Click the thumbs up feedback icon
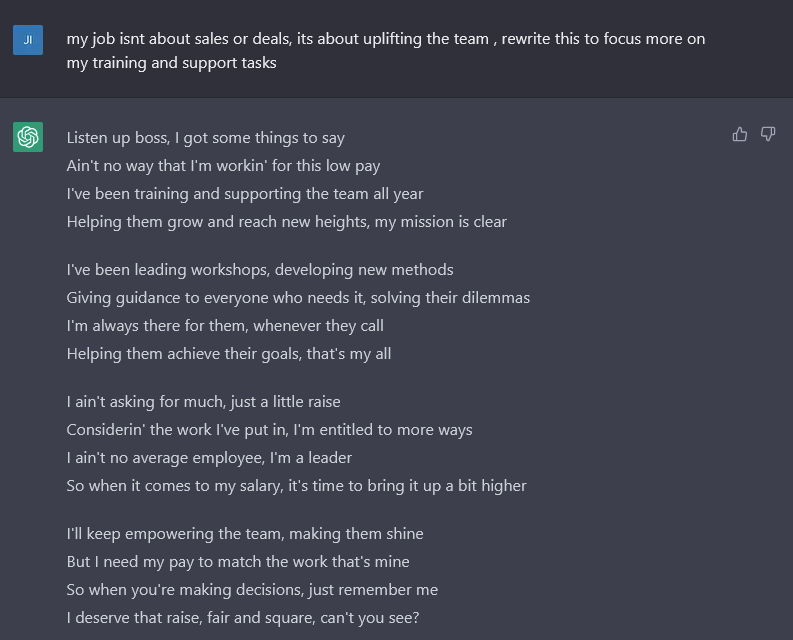This screenshot has height=640, width=793. pos(739,134)
